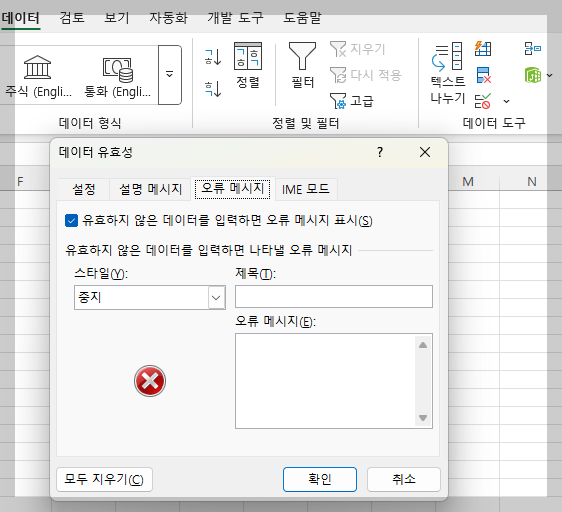Viewport: 562px width, 512px height.
Task: Select column N header
Action: point(532,181)
